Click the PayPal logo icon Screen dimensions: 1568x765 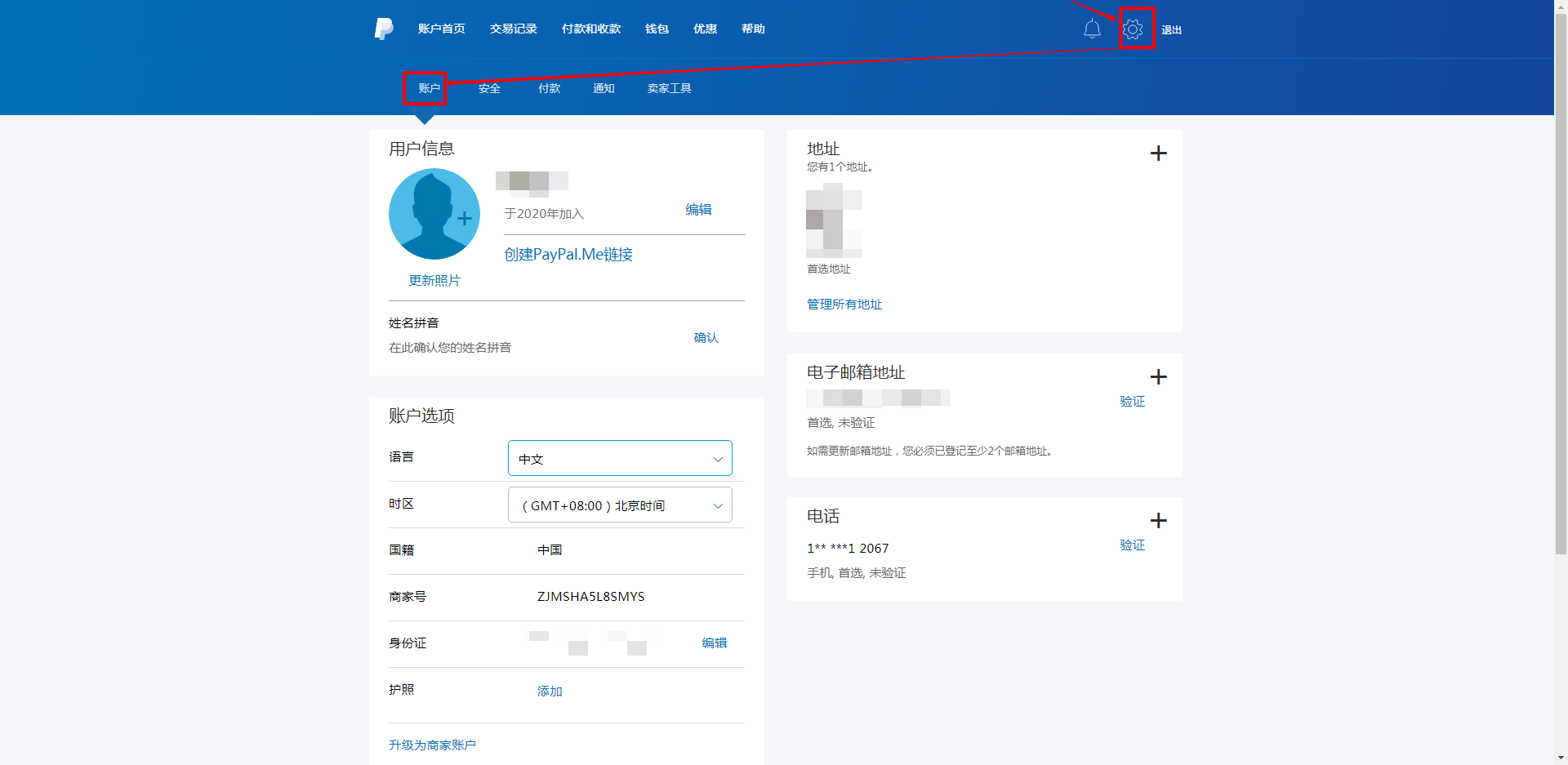pos(384,29)
